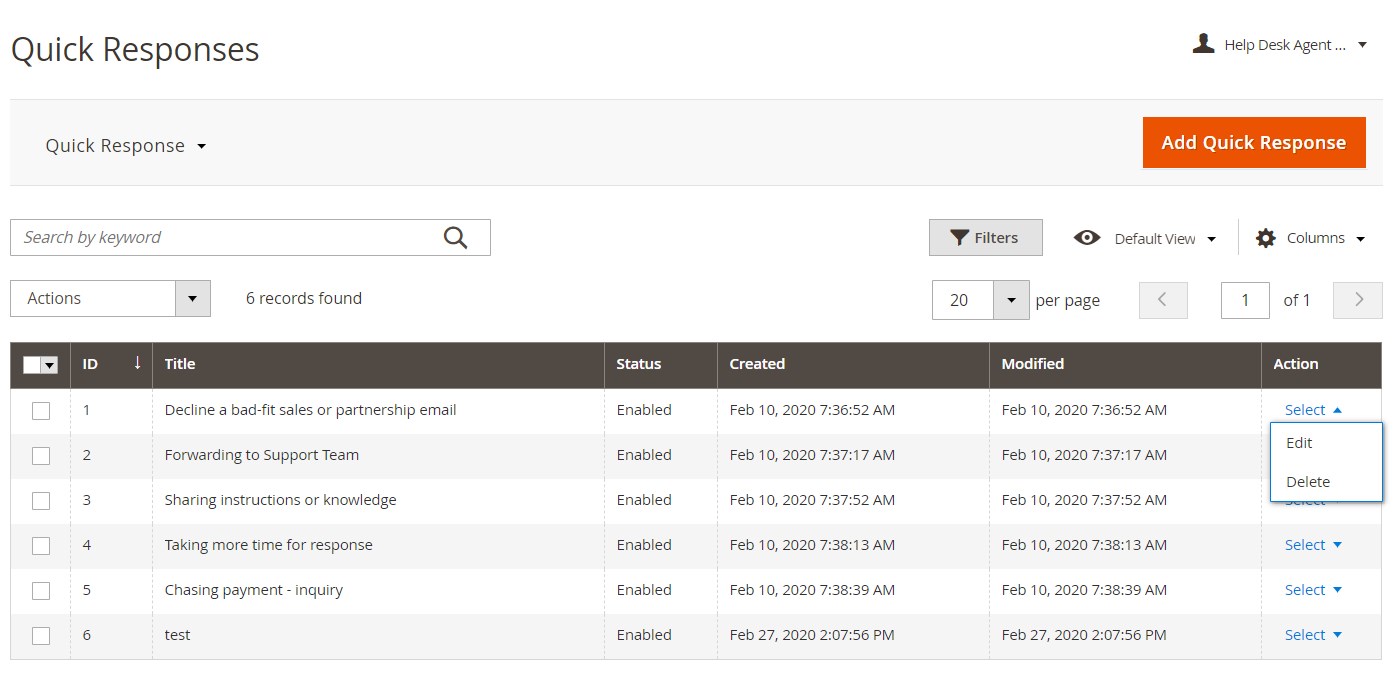Check the Chasing payment - inquiry row
The width and height of the screenshot is (1393, 673).
(41, 590)
